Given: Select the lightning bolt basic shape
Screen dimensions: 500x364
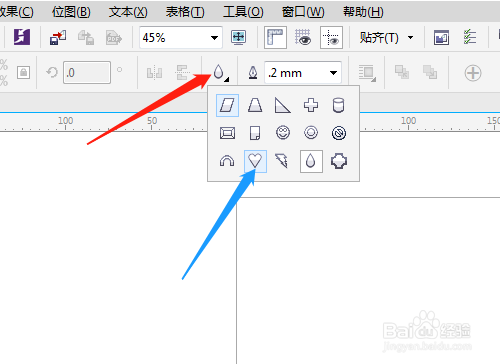Looking at the screenshot, I should [x=282, y=161].
